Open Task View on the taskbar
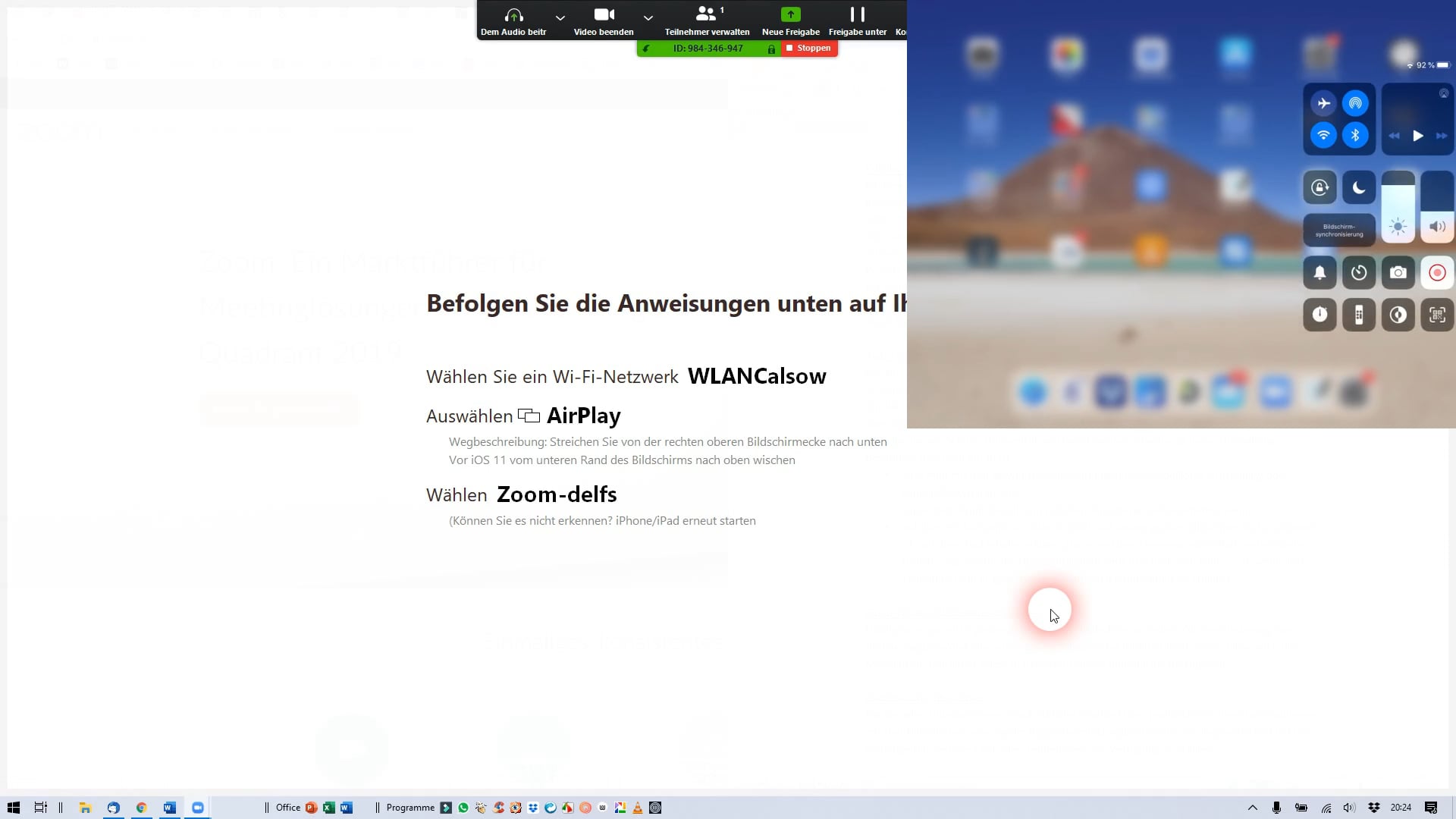1456x819 pixels. (41, 808)
